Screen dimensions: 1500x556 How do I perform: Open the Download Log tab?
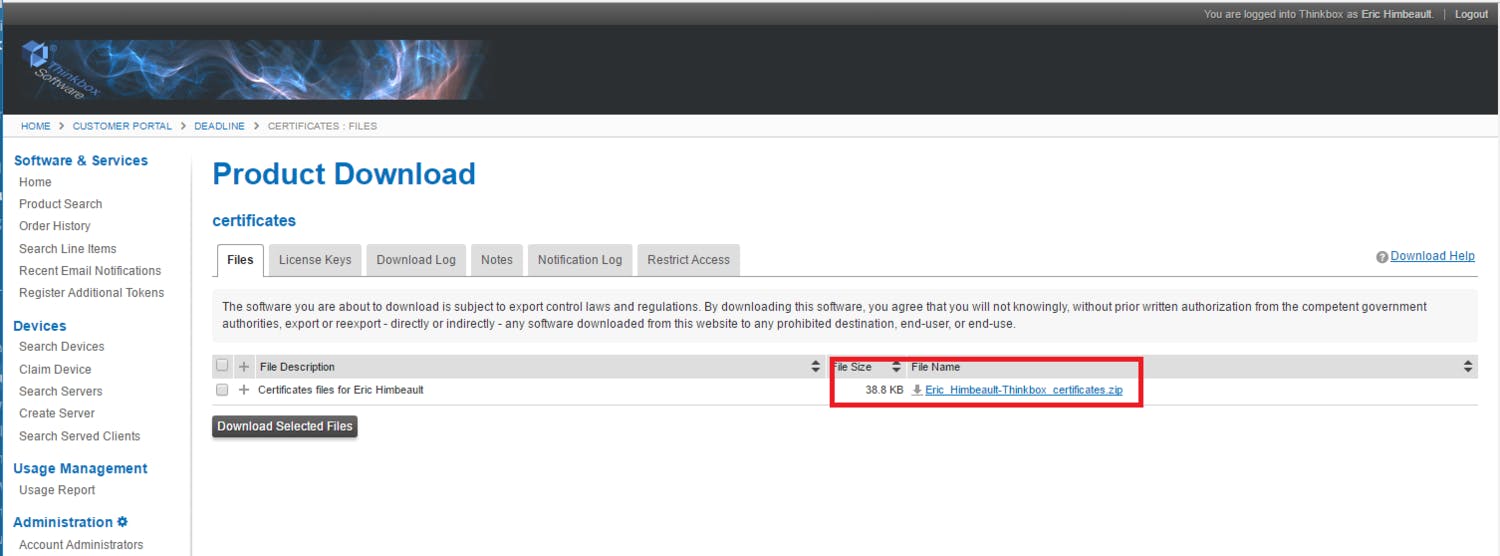tap(416, 260)
